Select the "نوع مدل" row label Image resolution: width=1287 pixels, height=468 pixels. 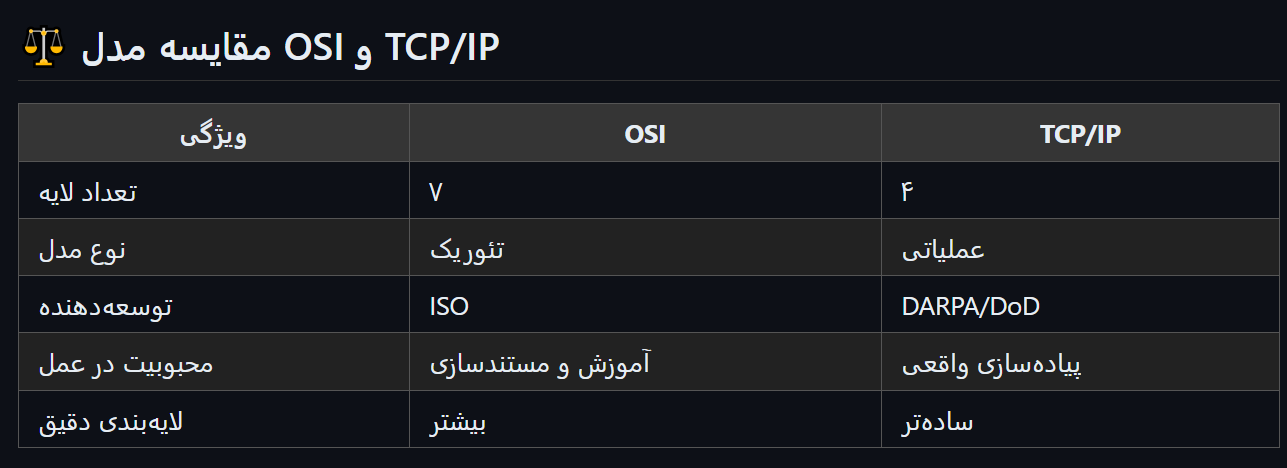[82, 249]
